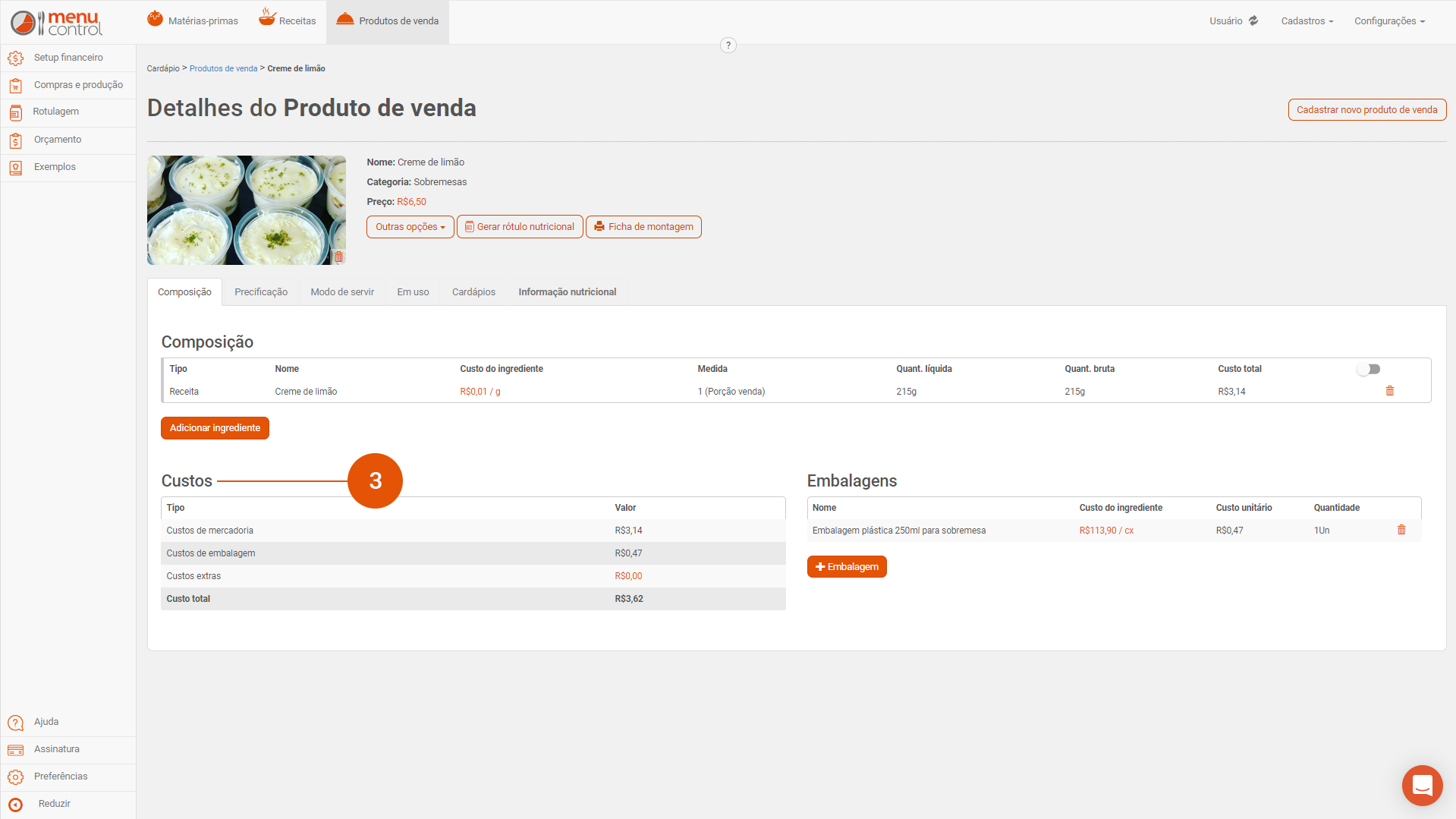Click the Creme de limão product photo
Image resolution: width=1456 pixels, height=819 pixels.
[247, 210]
